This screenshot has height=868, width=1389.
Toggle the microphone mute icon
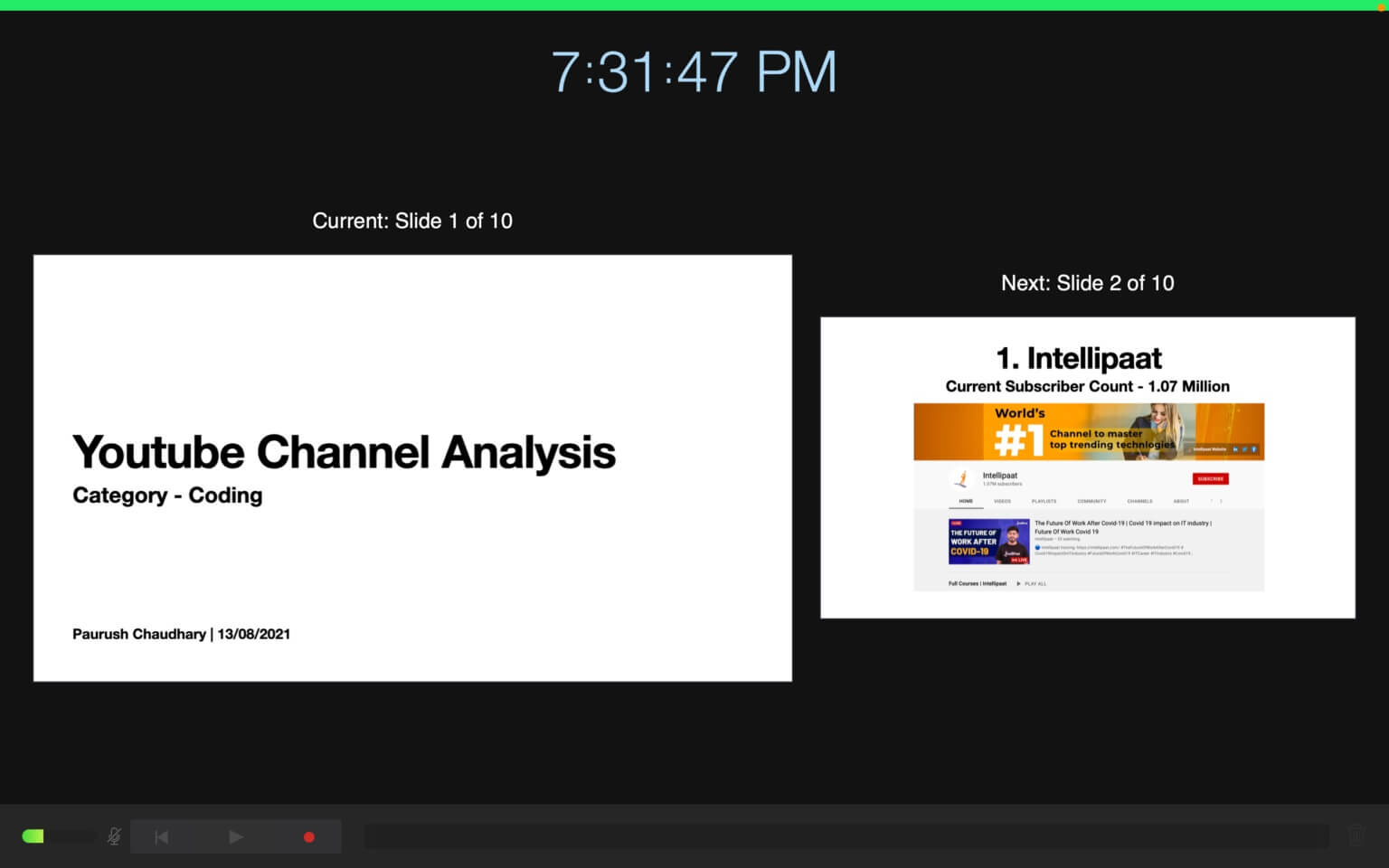click(x=114, y=836)
